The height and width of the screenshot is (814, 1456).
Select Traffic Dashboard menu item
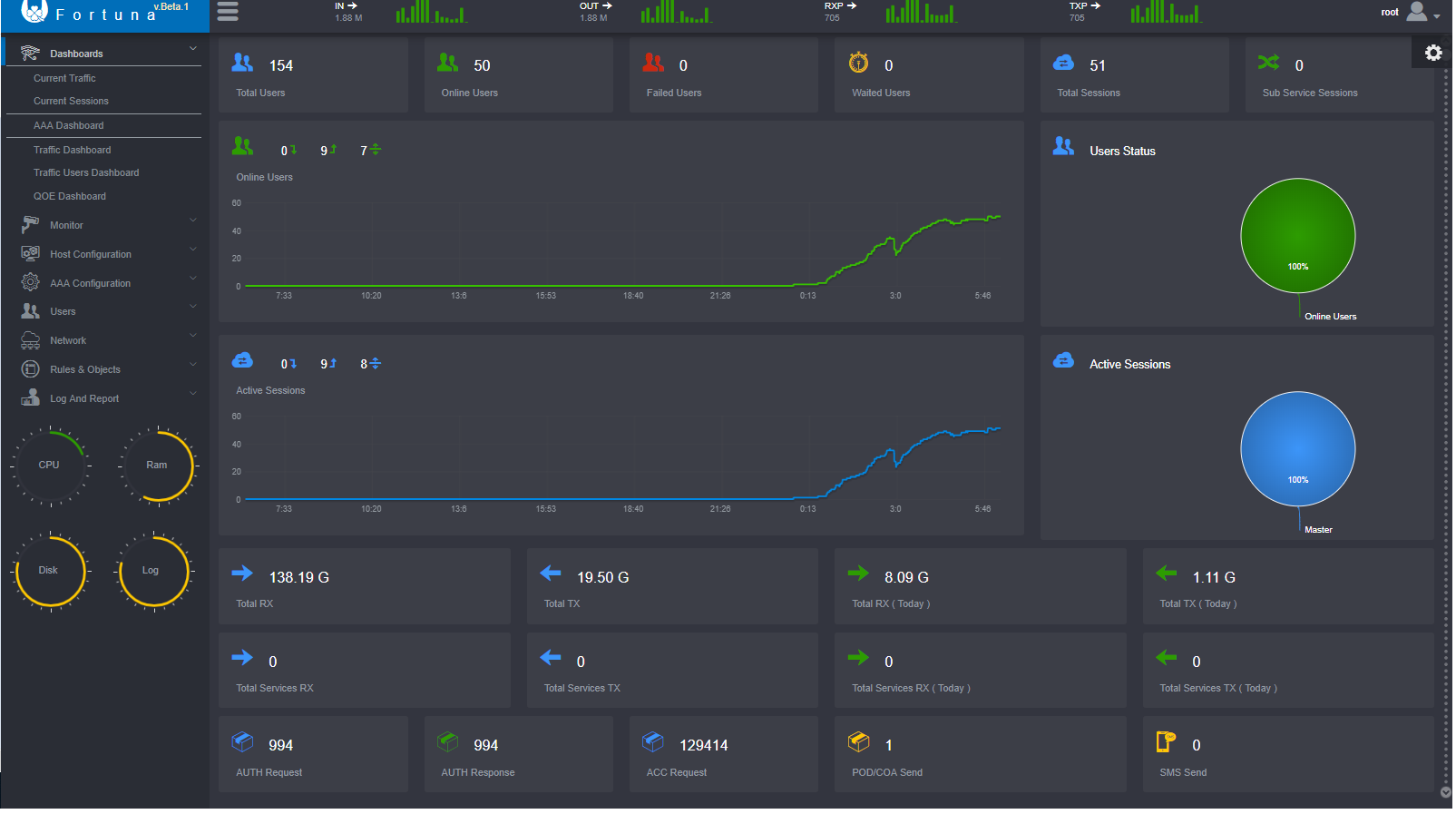73,150
